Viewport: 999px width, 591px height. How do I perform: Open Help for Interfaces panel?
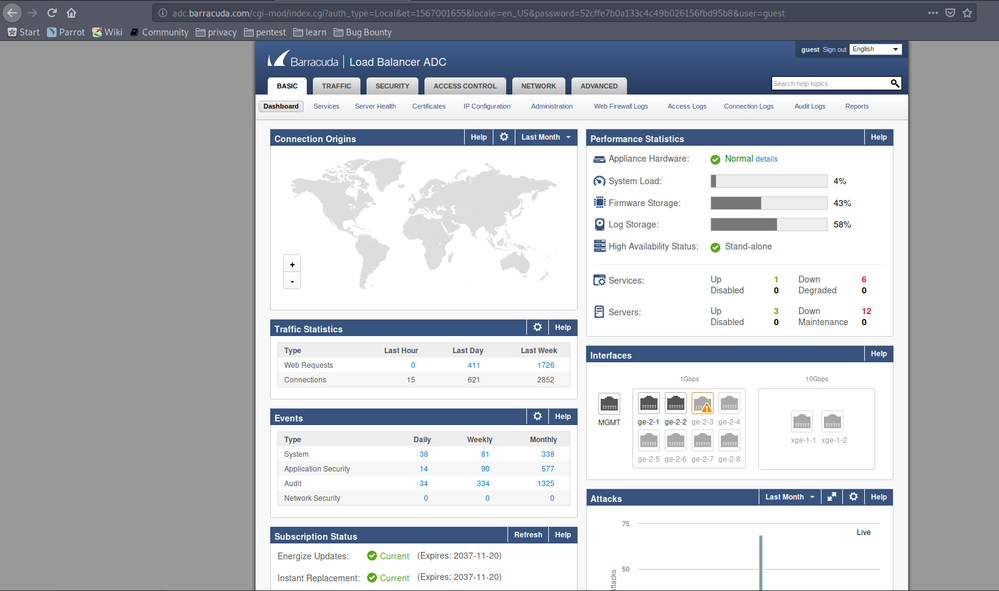tap(879, 353)
